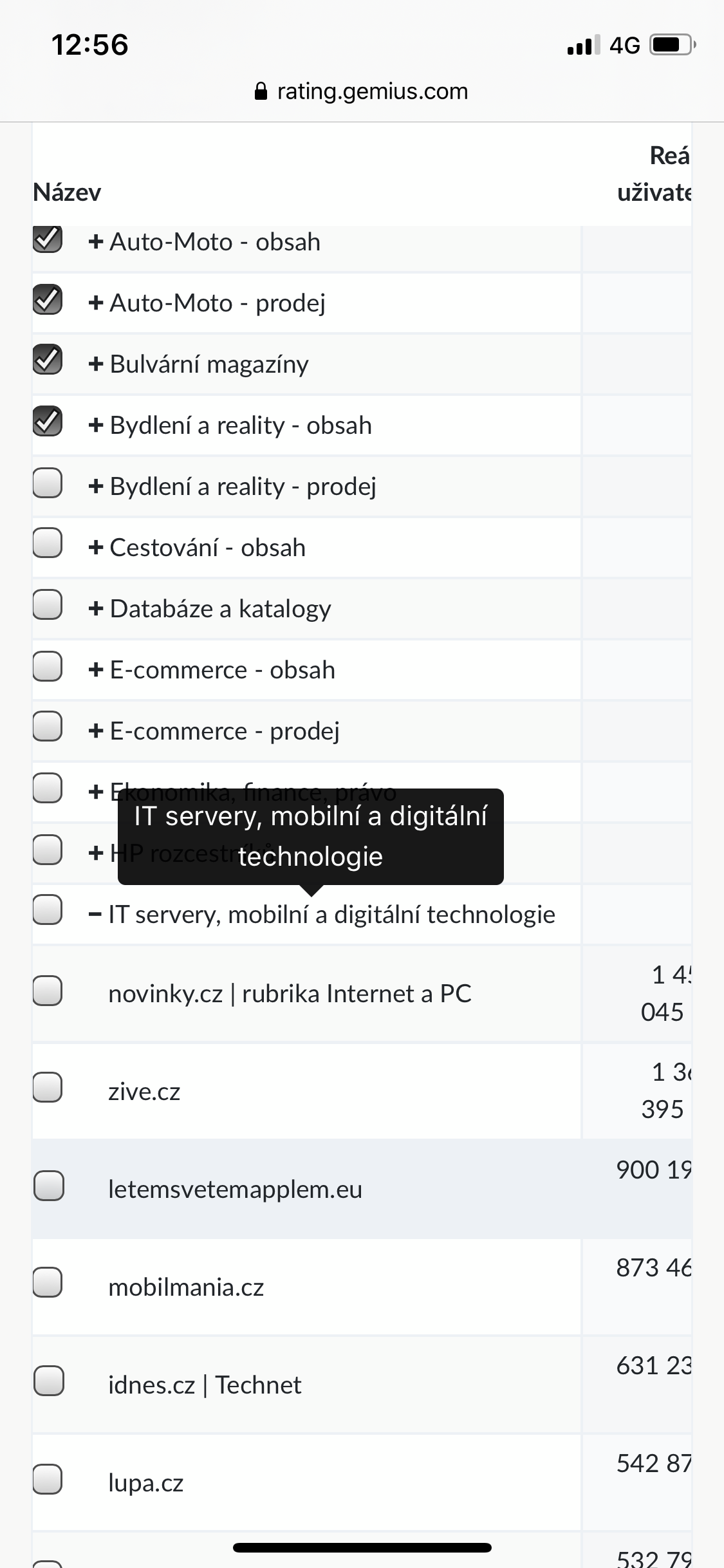This screenshot has width=724, height=1568.
Task: Click plus icon beside Auto-Moto - obsah
Action: point(96,242)
